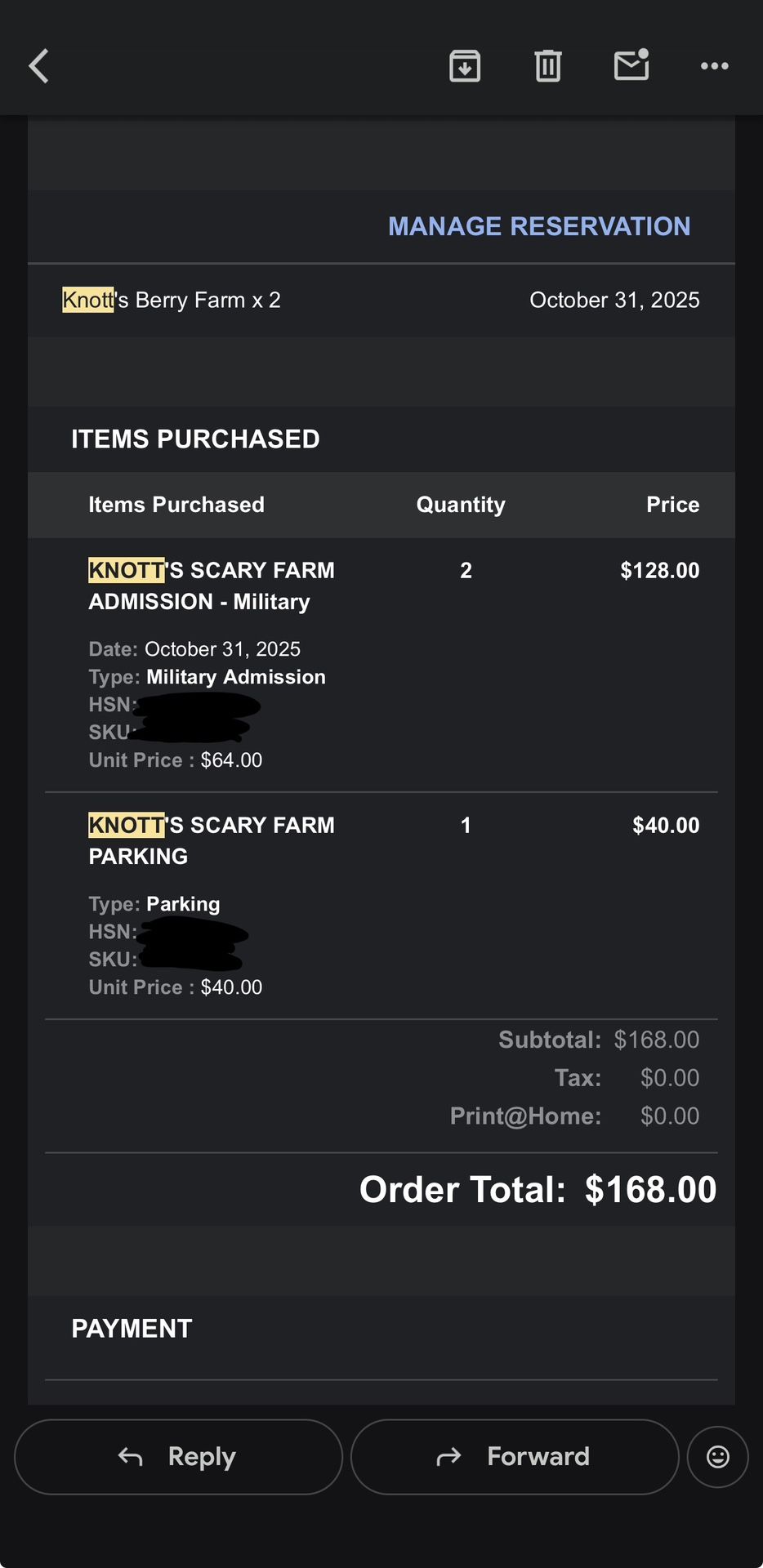The height and width of the screenshot is (1568, 763).
Task: Select the forward arrow icon
Action: click(x=448, y=1456)
